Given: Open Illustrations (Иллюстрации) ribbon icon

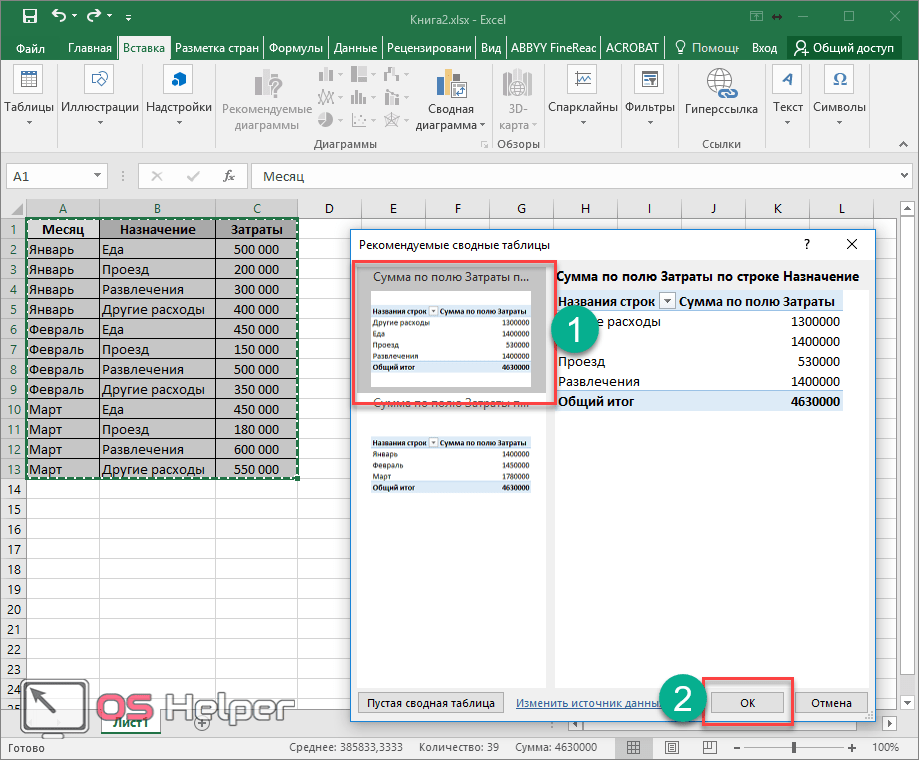Looking at the screenshot, I should pyautogui.click(x=100, y=81).
